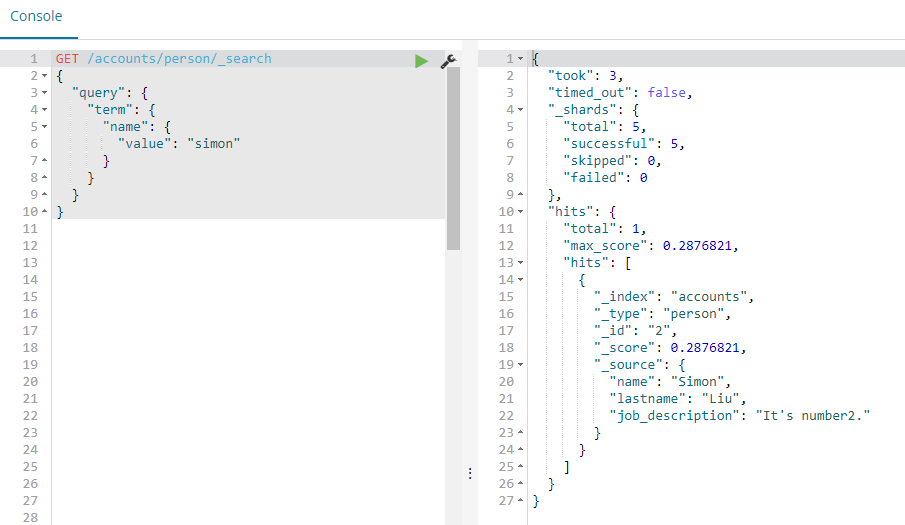Click "max_score" 0.2876821 value

click(x=697, y=246)
